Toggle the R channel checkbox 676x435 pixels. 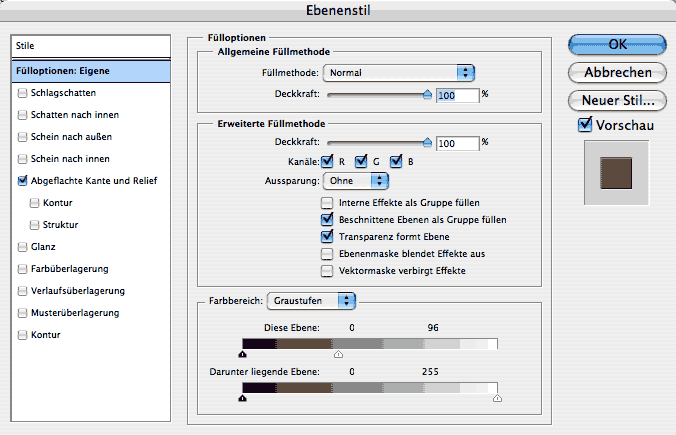(327, 161)
